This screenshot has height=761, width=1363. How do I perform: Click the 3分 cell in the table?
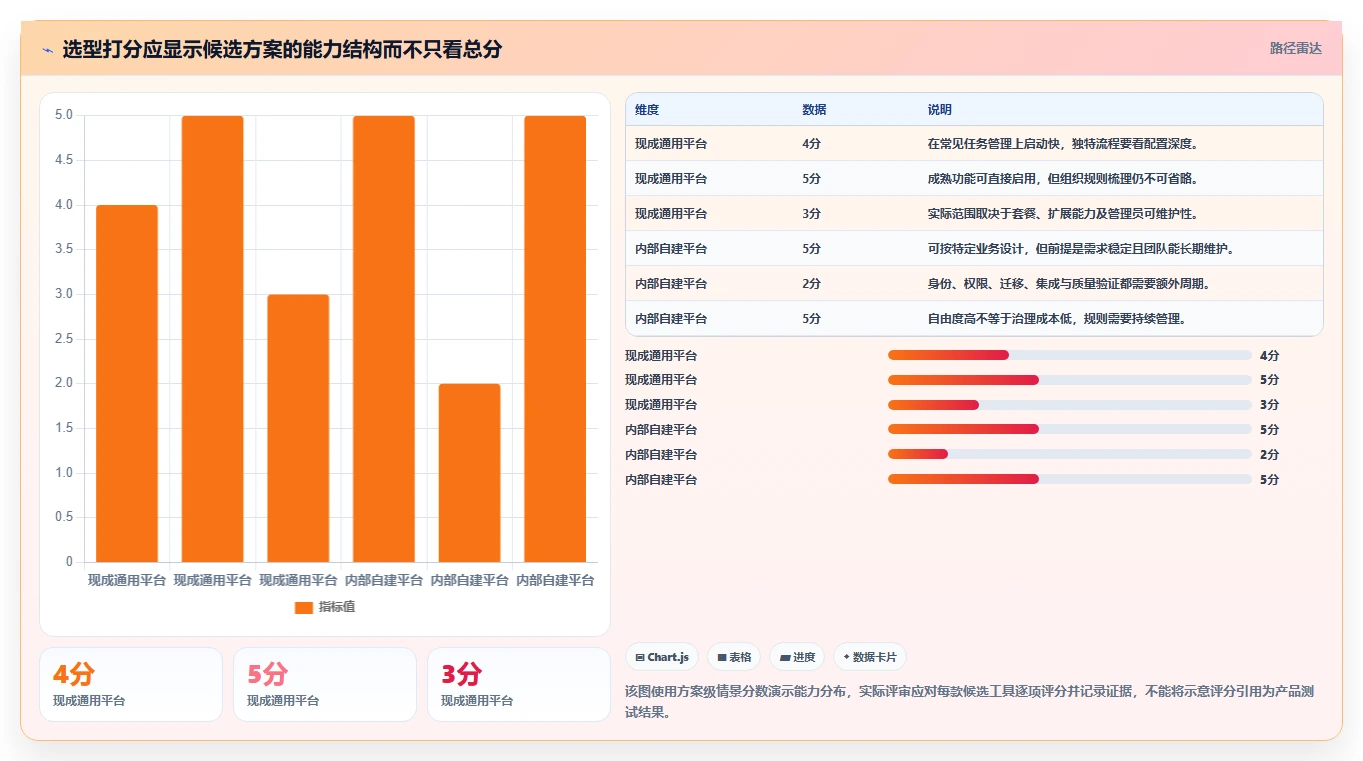(x=811, y=214)
